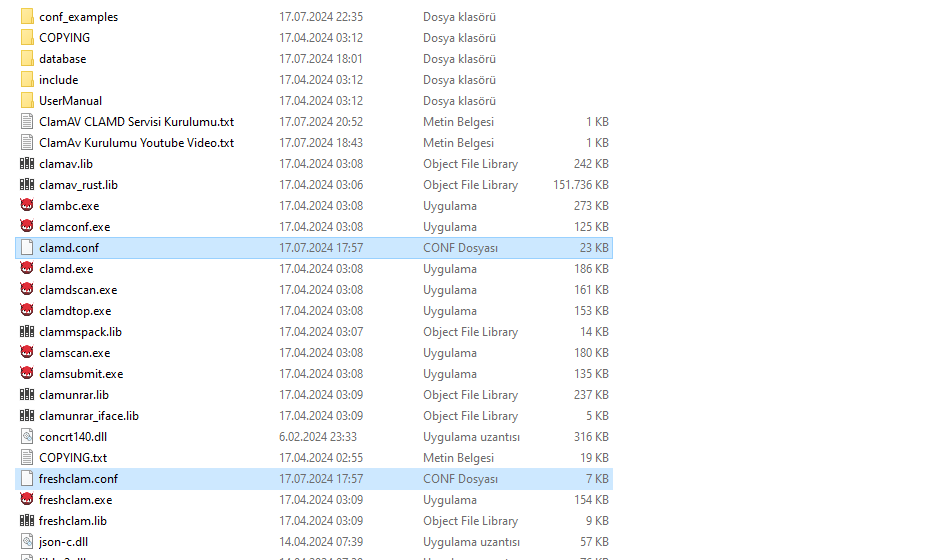
Task: Click the file name clamconf.exe
Action: (74, 227)
